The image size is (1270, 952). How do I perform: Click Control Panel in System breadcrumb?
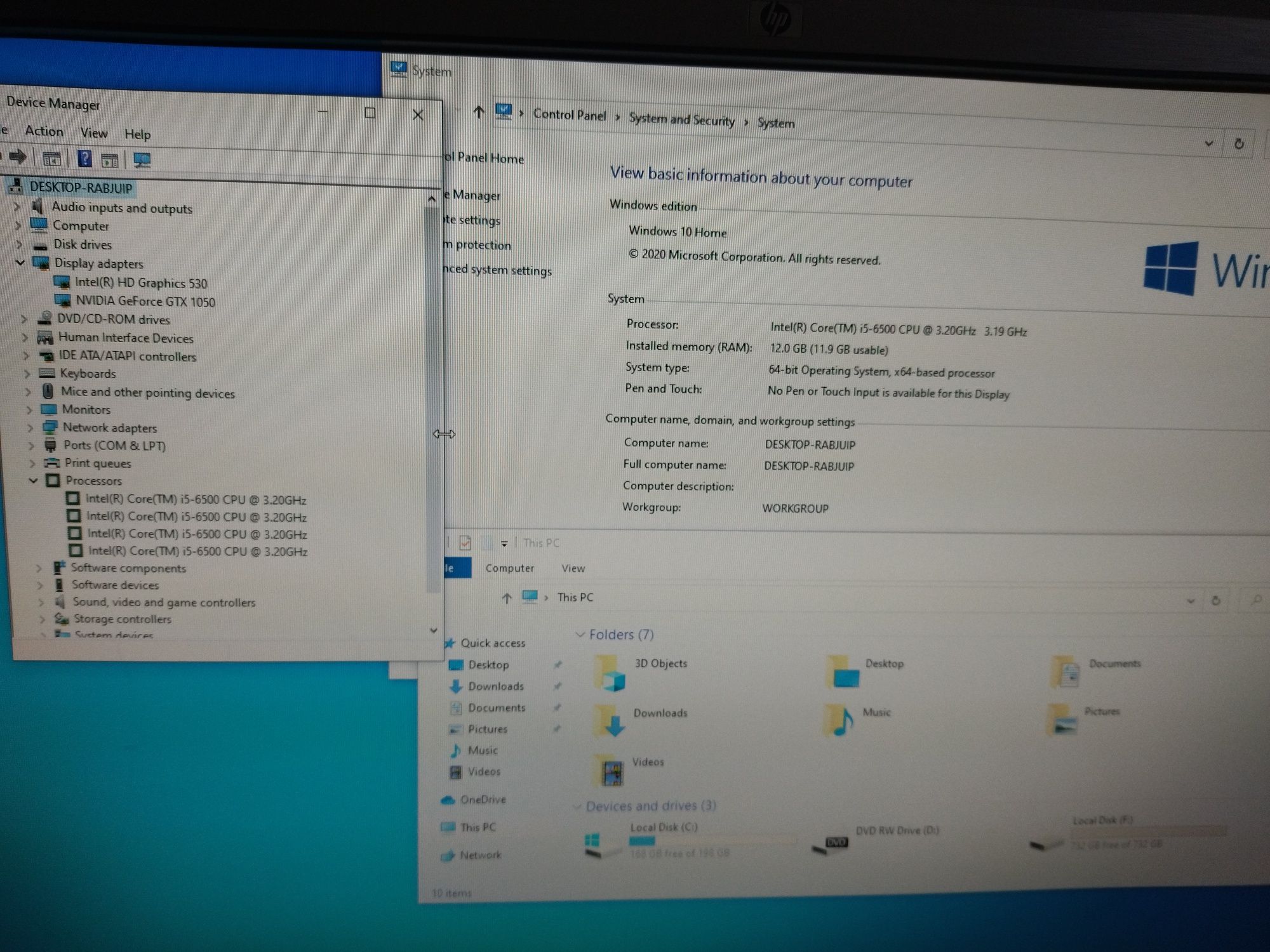(x=570, y=115)
